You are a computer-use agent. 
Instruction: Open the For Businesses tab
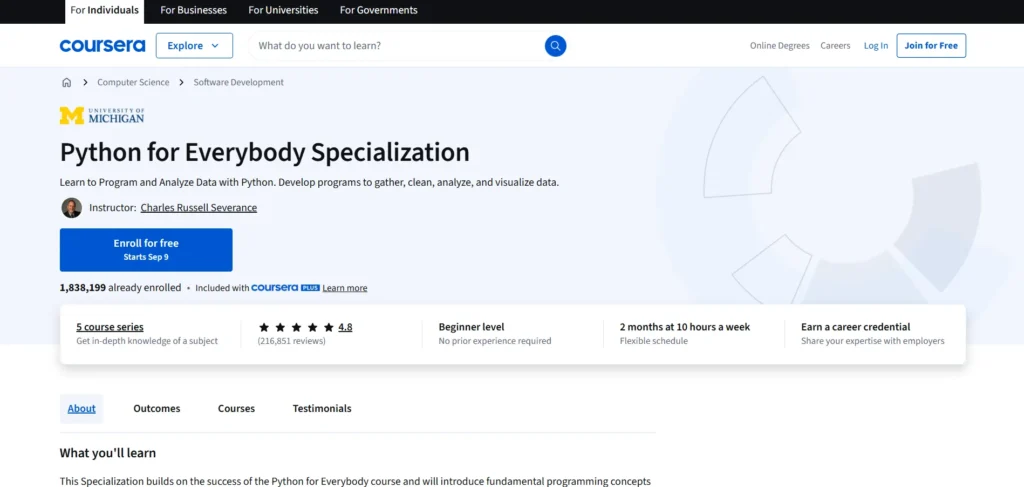pos(193,10)
